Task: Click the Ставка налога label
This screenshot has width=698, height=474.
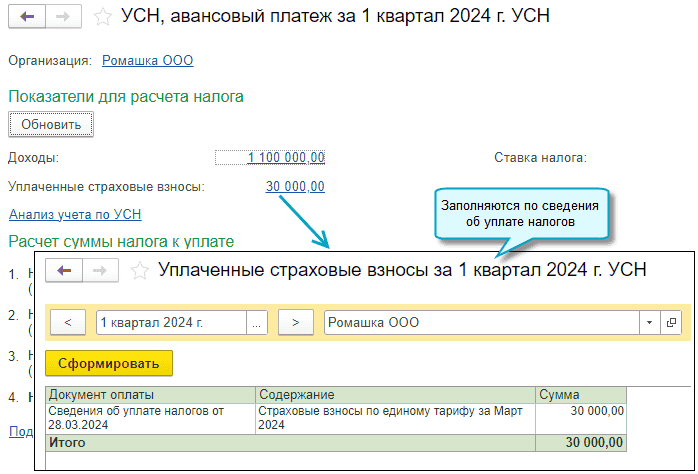Action: click(540, 158)
